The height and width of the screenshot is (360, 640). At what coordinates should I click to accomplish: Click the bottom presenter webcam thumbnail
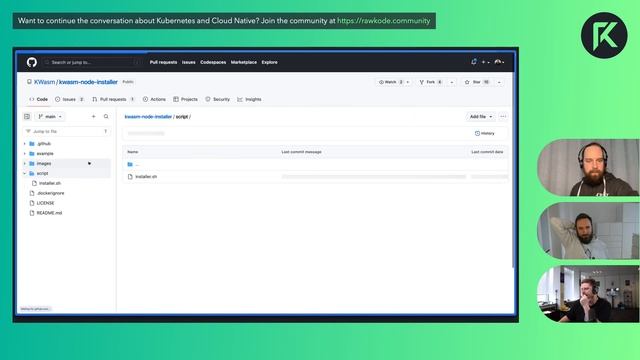[x=588, y=294]
